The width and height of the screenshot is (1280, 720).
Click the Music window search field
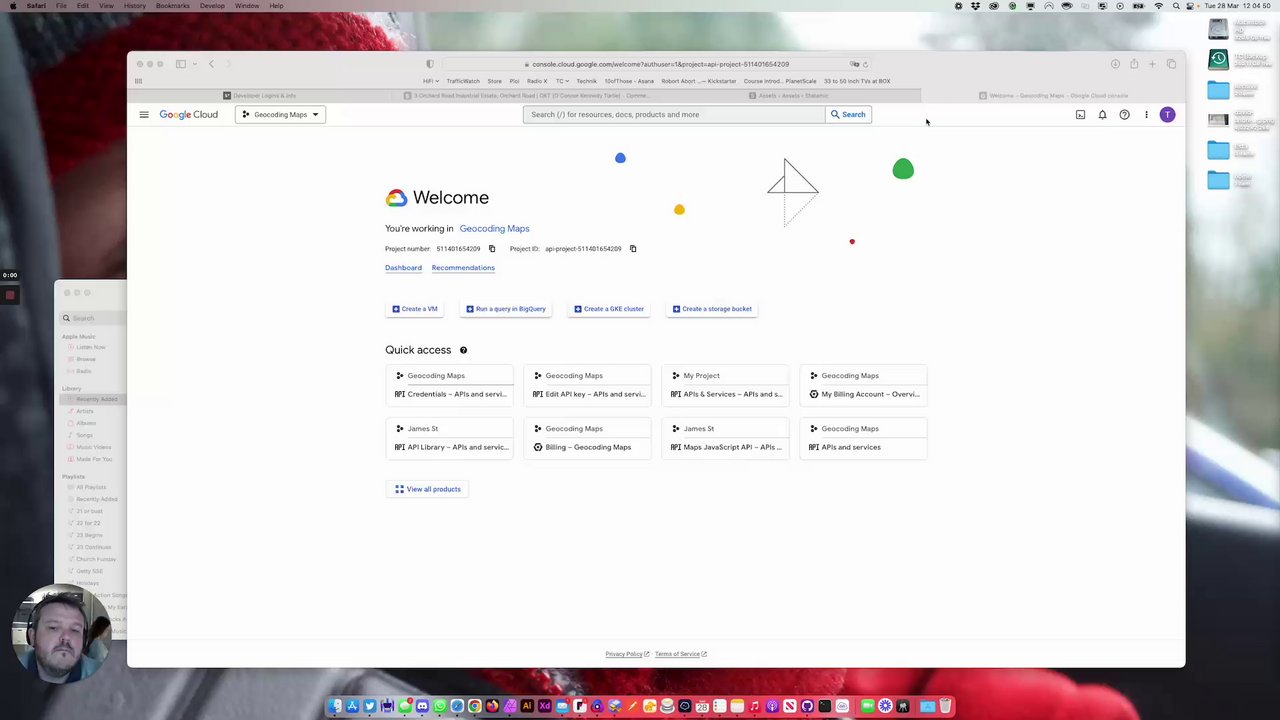[93, 319]
